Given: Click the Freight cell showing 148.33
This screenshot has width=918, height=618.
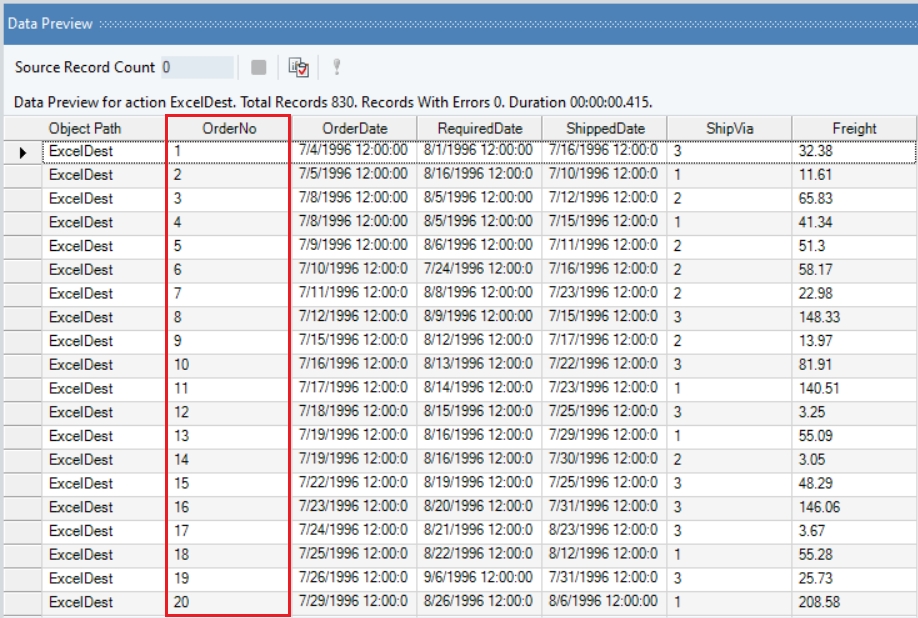Looking at the screenshot, I should coord(853,317).
